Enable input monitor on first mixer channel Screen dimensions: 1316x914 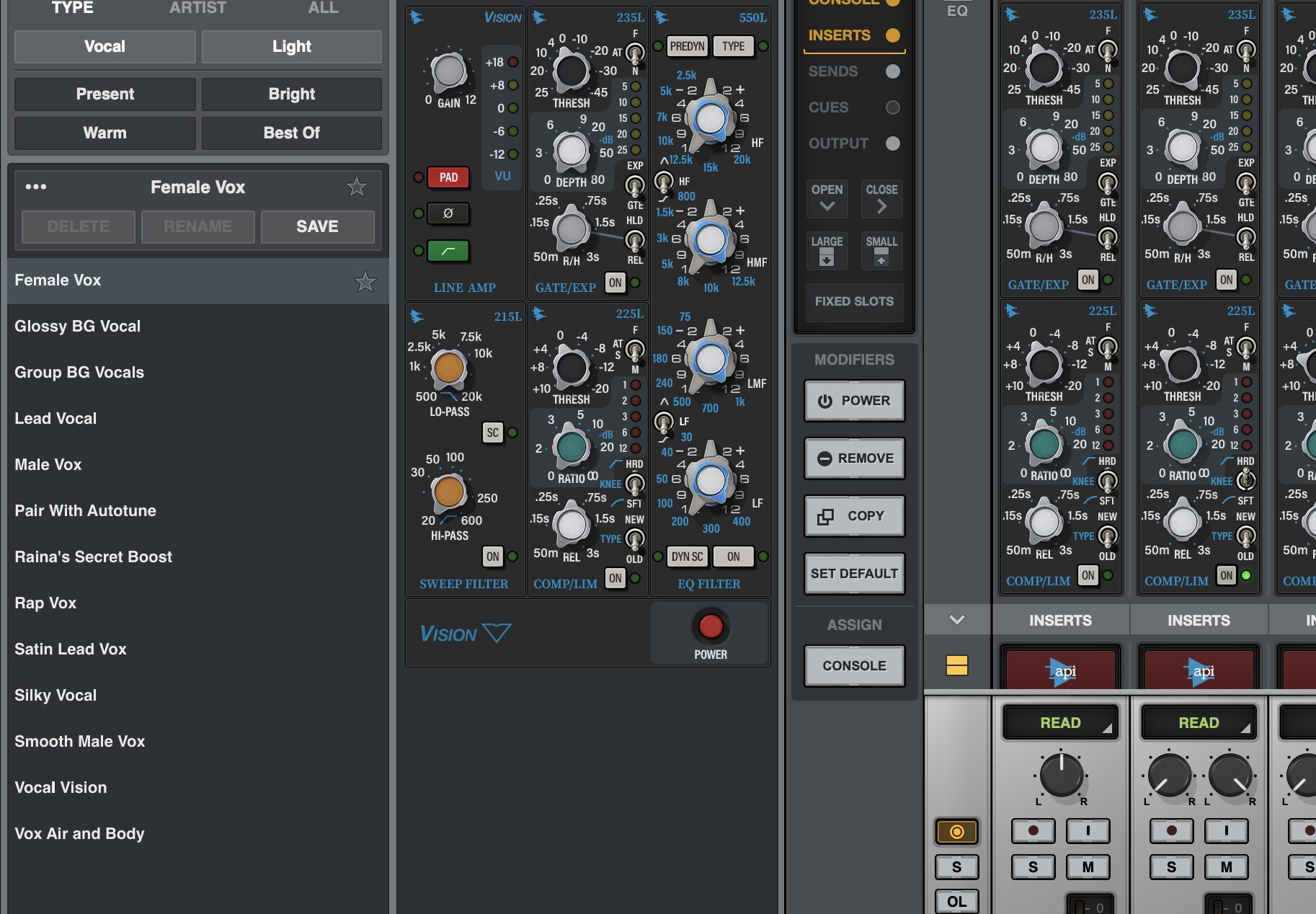coord(1088,830)
